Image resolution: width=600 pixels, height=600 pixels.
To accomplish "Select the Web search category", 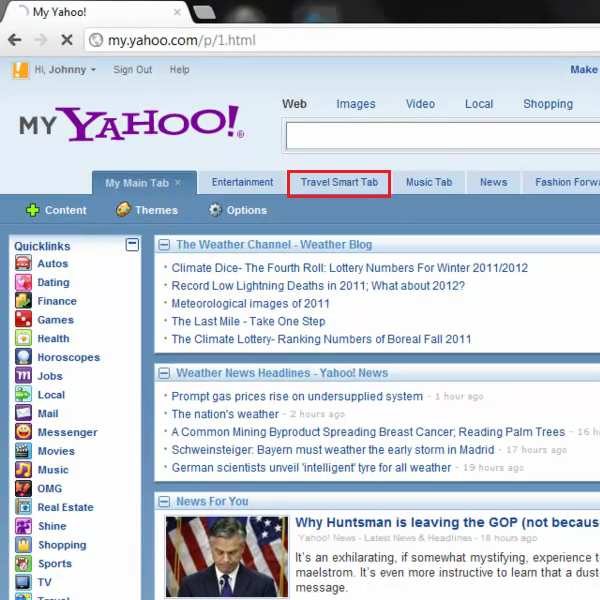I will [x=294, y=104].
